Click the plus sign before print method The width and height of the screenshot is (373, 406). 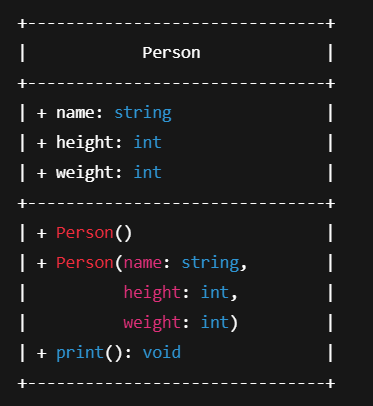click(x=42, y=353)
